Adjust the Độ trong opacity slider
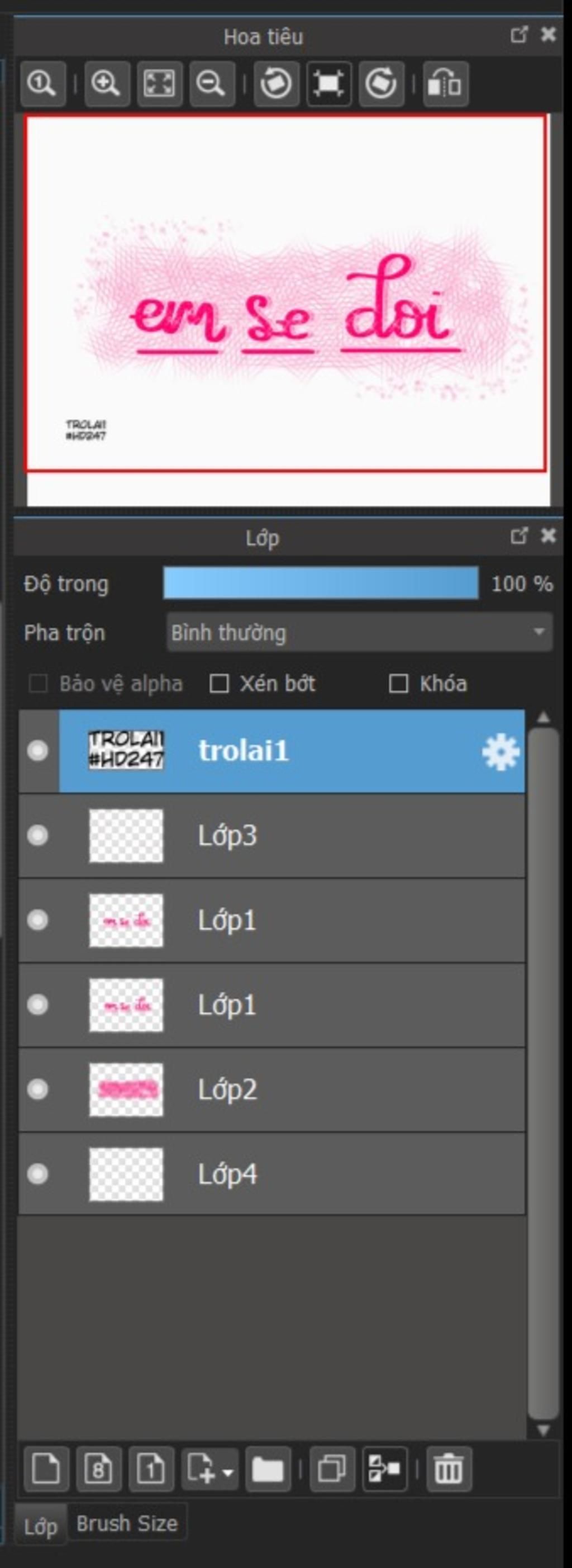 click(321, 584)
